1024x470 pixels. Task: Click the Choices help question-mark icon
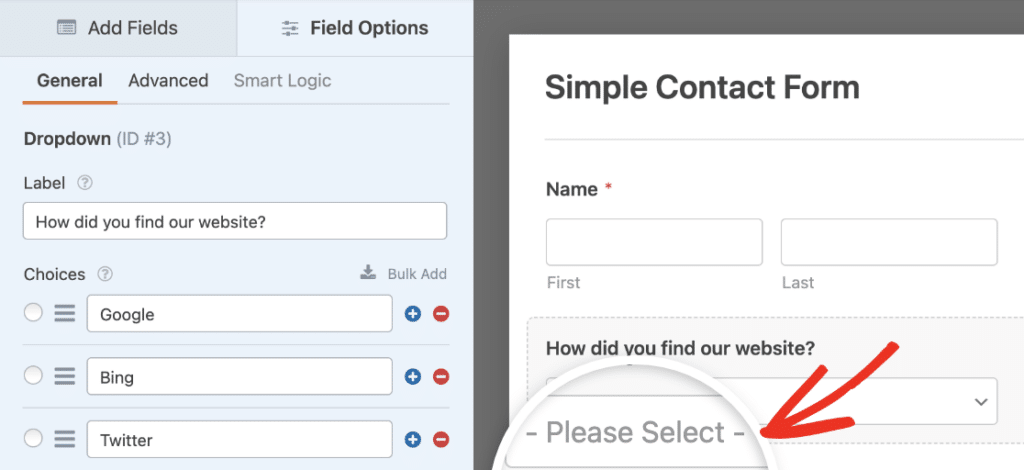click(105, 274)
